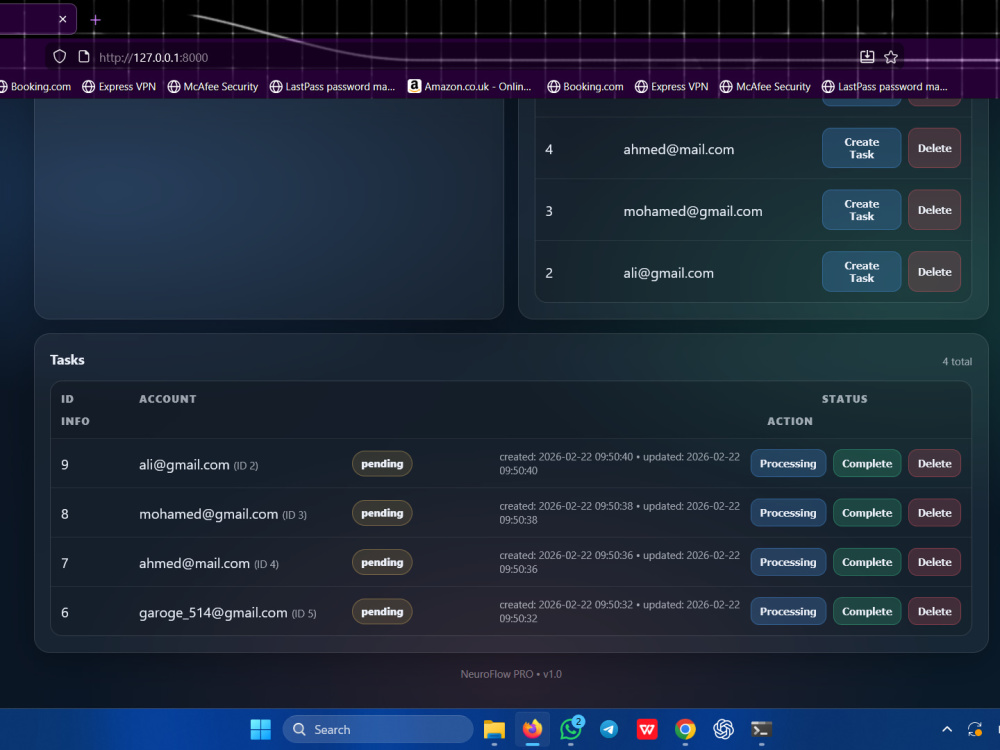Click the Tasks section heading
Screen dimensions: 1000x750
pos(67,360)
